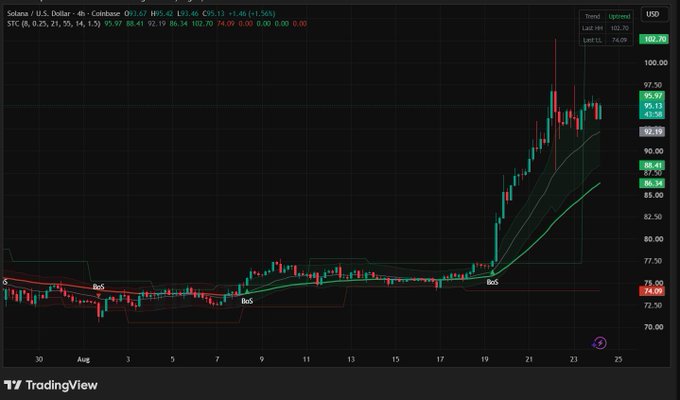Click the Trend label in the table

[592, 16]
